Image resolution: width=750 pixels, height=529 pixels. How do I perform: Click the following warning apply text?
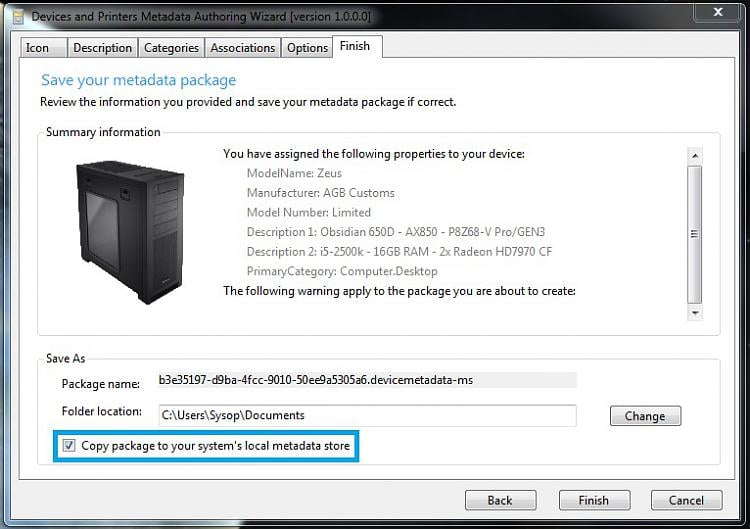pos(399,291)
